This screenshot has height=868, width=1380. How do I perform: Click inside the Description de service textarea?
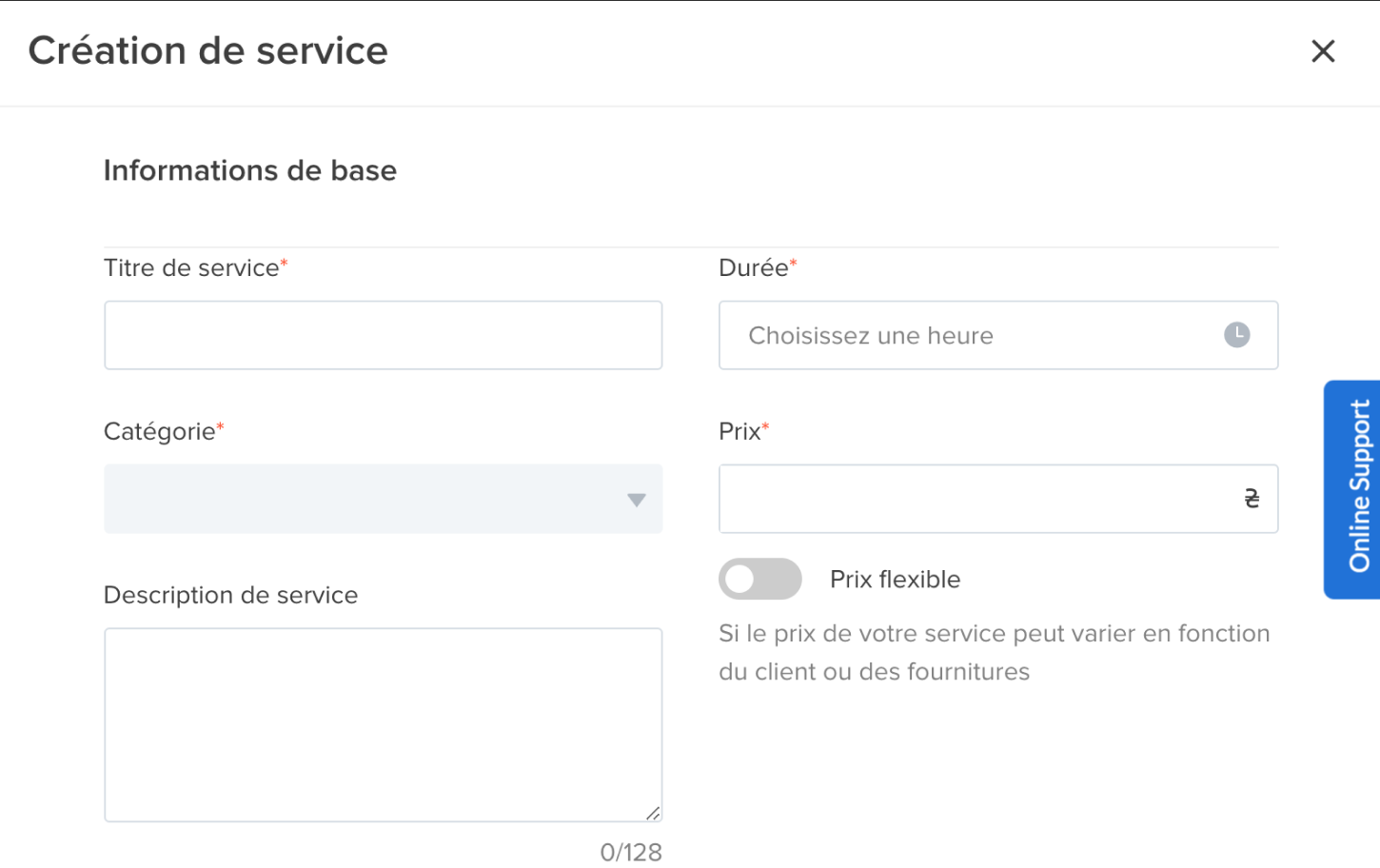[383, 723]
